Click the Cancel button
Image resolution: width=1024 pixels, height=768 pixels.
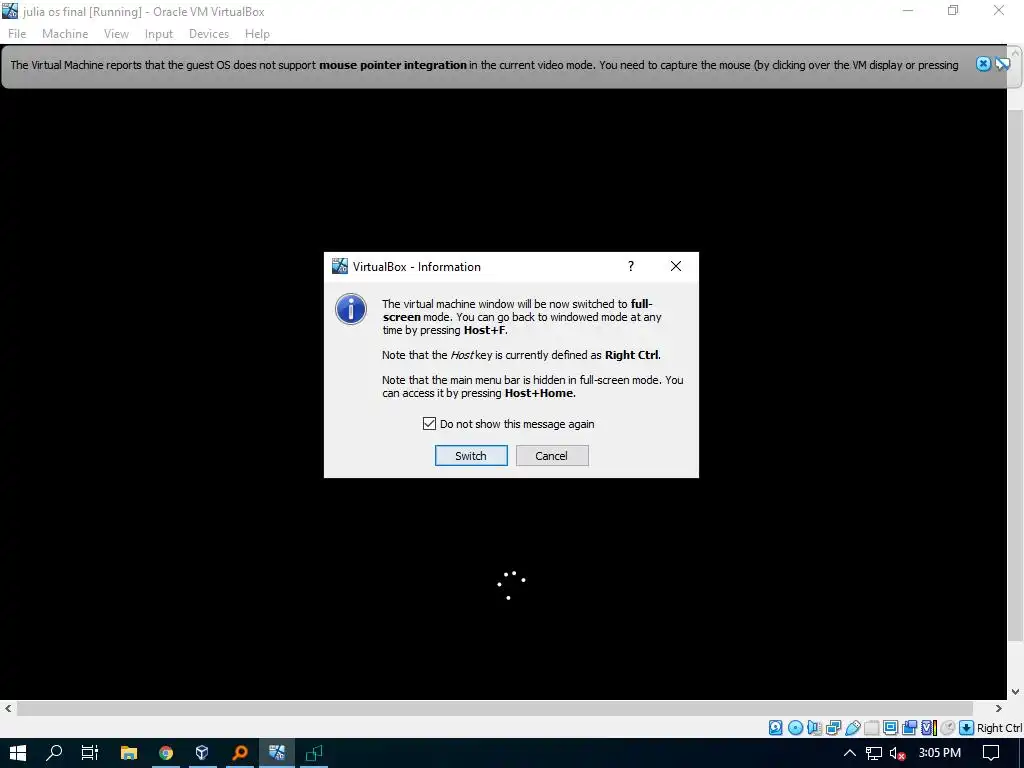(x=552, y=456)
